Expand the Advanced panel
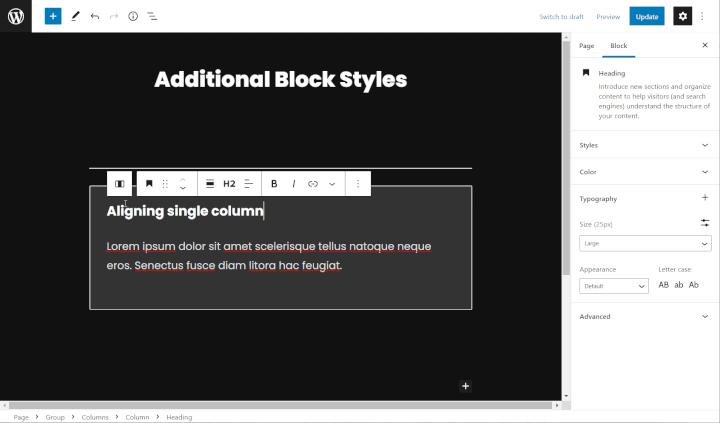This screenshot has width=720, height=423. click(x=645, y=316)
